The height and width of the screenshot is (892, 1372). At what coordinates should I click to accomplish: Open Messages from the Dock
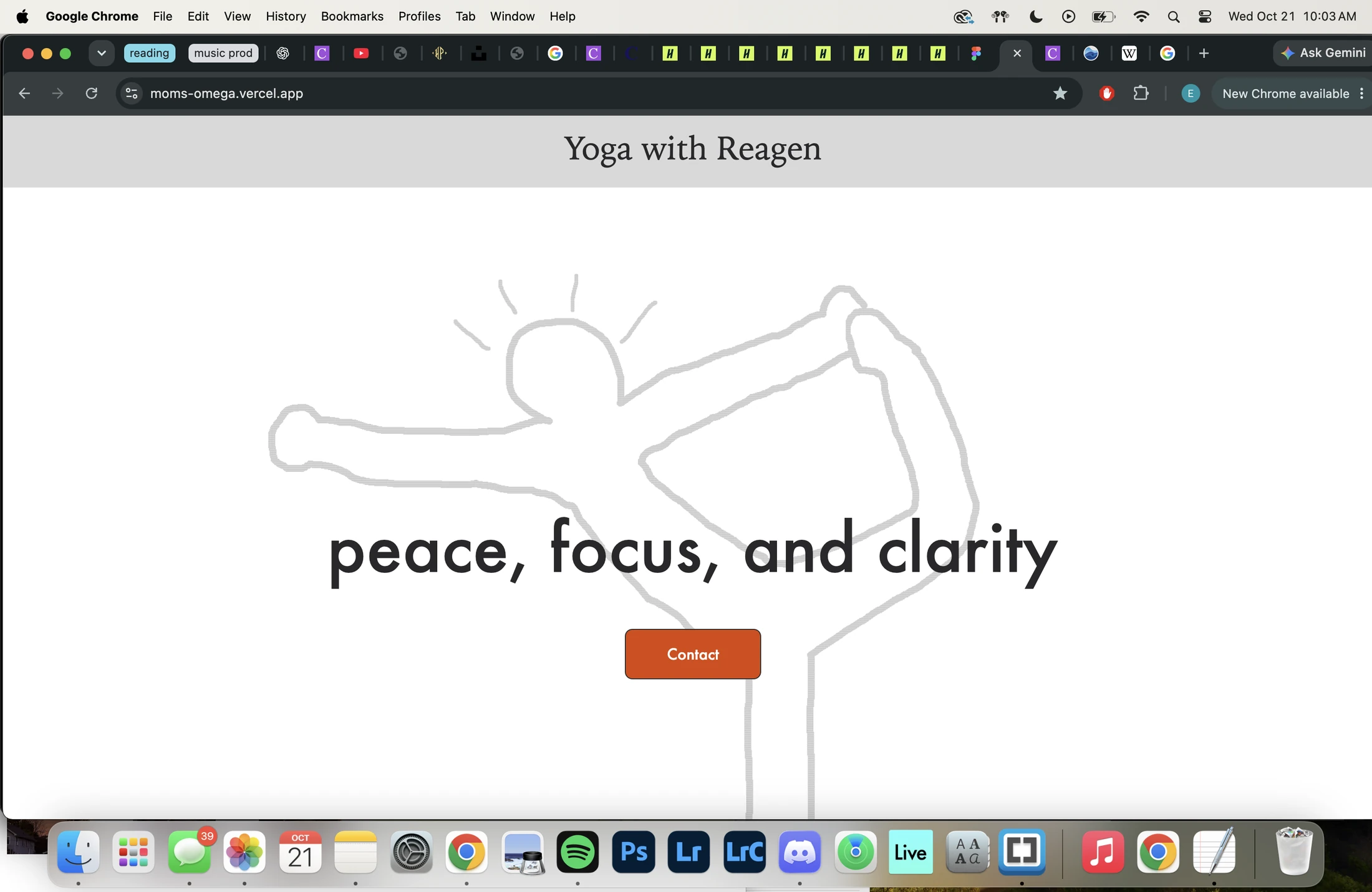[190, 851]
